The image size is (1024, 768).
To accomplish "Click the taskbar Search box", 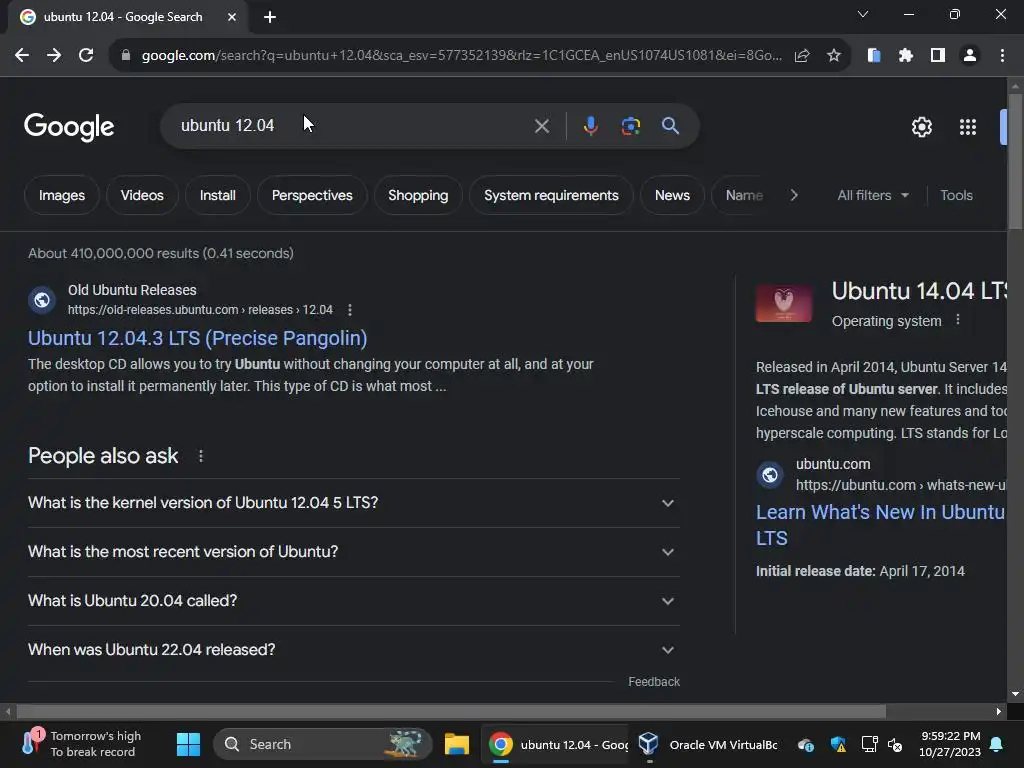I will click(323, 744).
